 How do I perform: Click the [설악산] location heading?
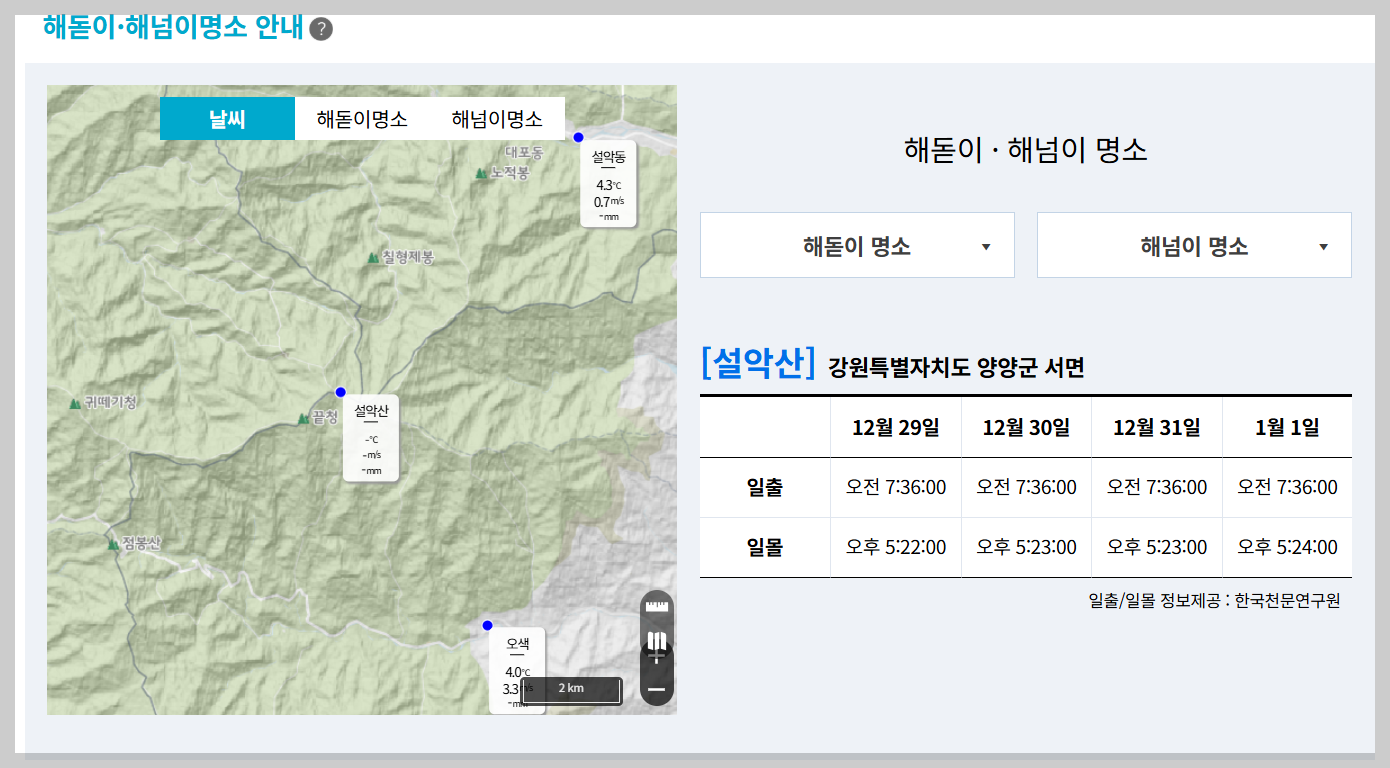click(759, 362)
